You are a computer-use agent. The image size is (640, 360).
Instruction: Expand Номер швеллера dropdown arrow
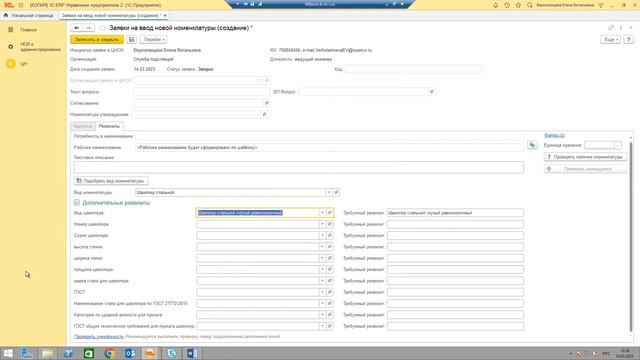(322, 224)
